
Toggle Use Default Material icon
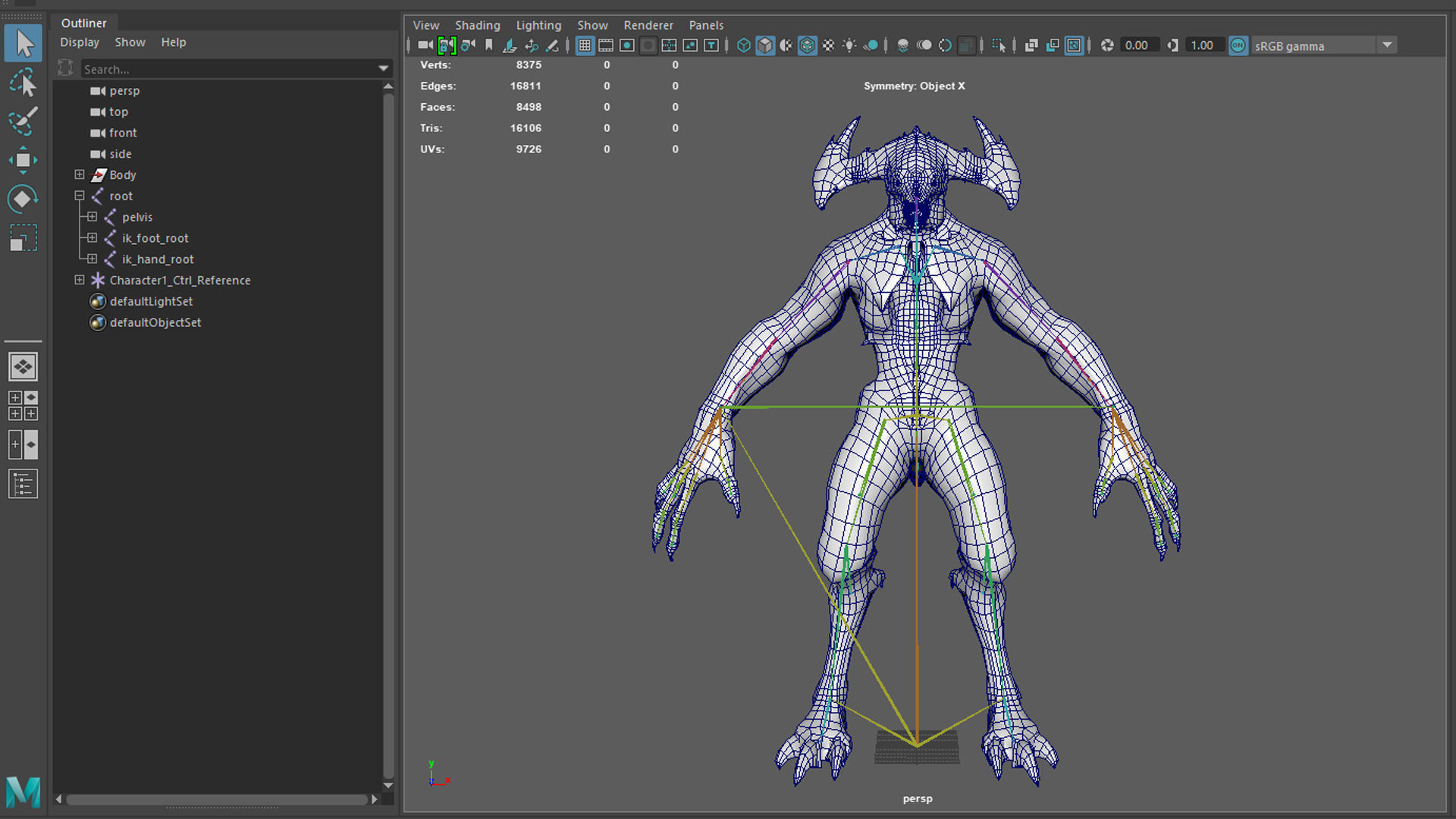point(786,45)
